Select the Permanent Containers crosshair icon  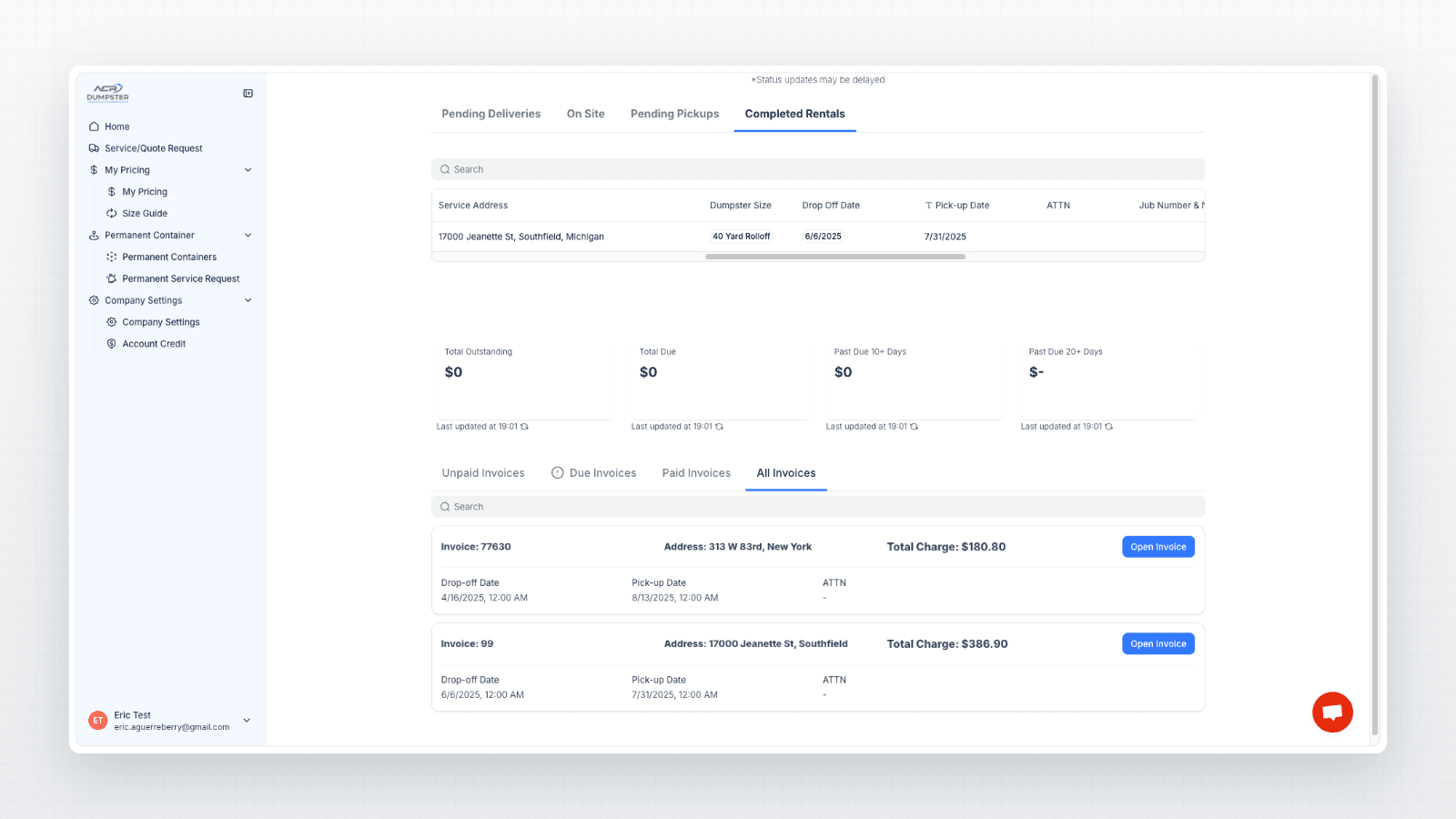[x=111, y=257]
